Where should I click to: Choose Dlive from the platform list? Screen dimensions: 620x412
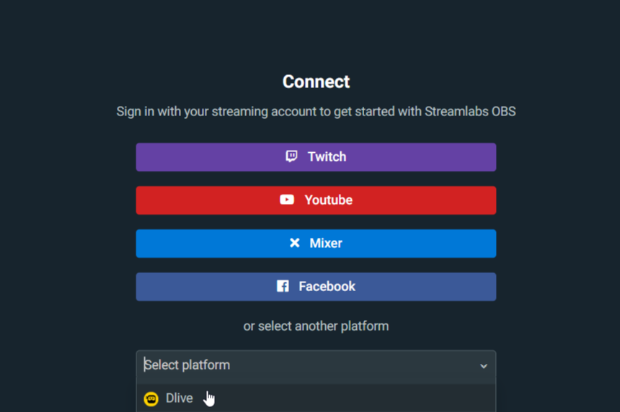coord(316,398)
